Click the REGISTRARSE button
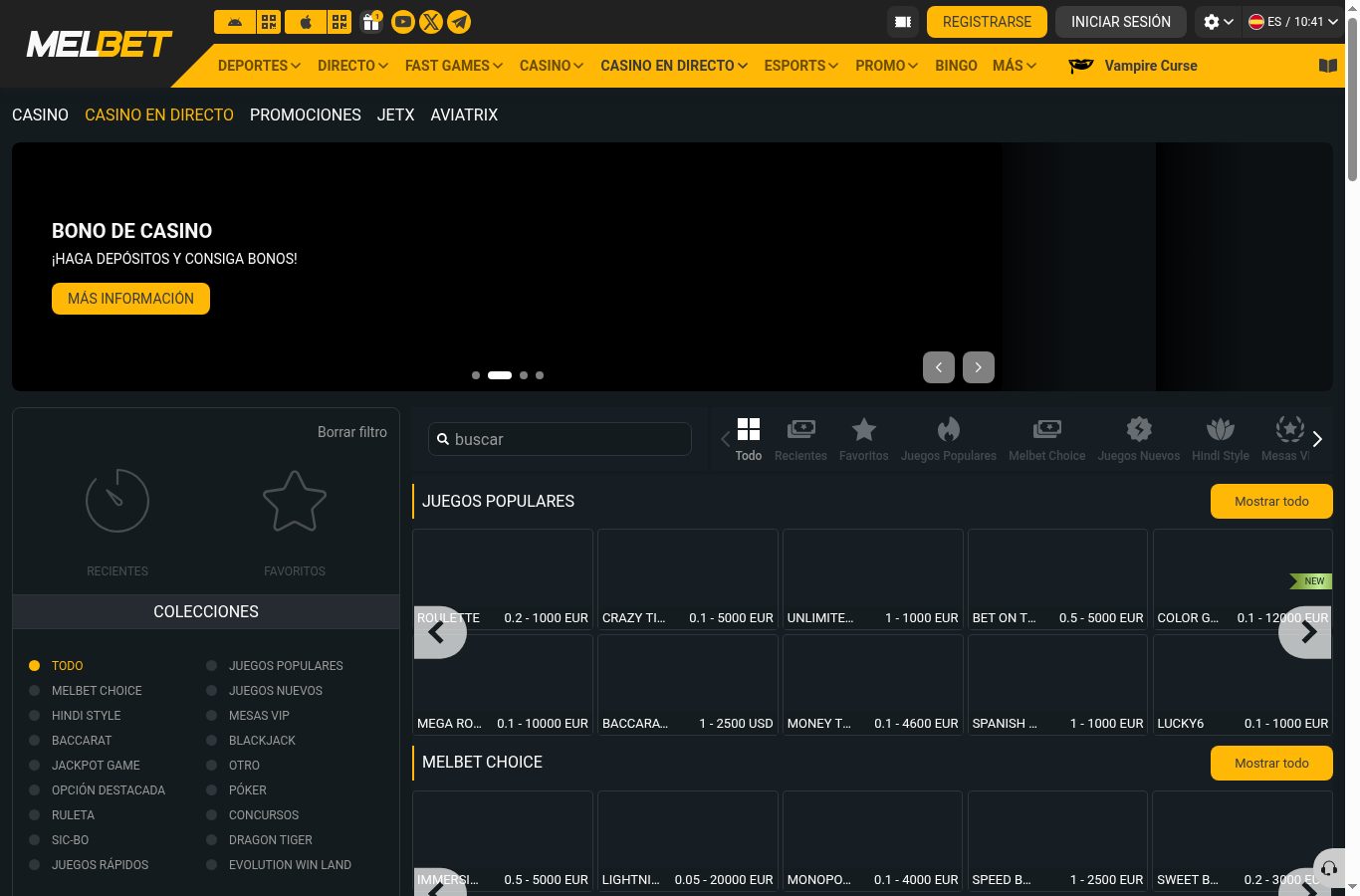This screenshot has height=896, width=1360. click(987, 22)
